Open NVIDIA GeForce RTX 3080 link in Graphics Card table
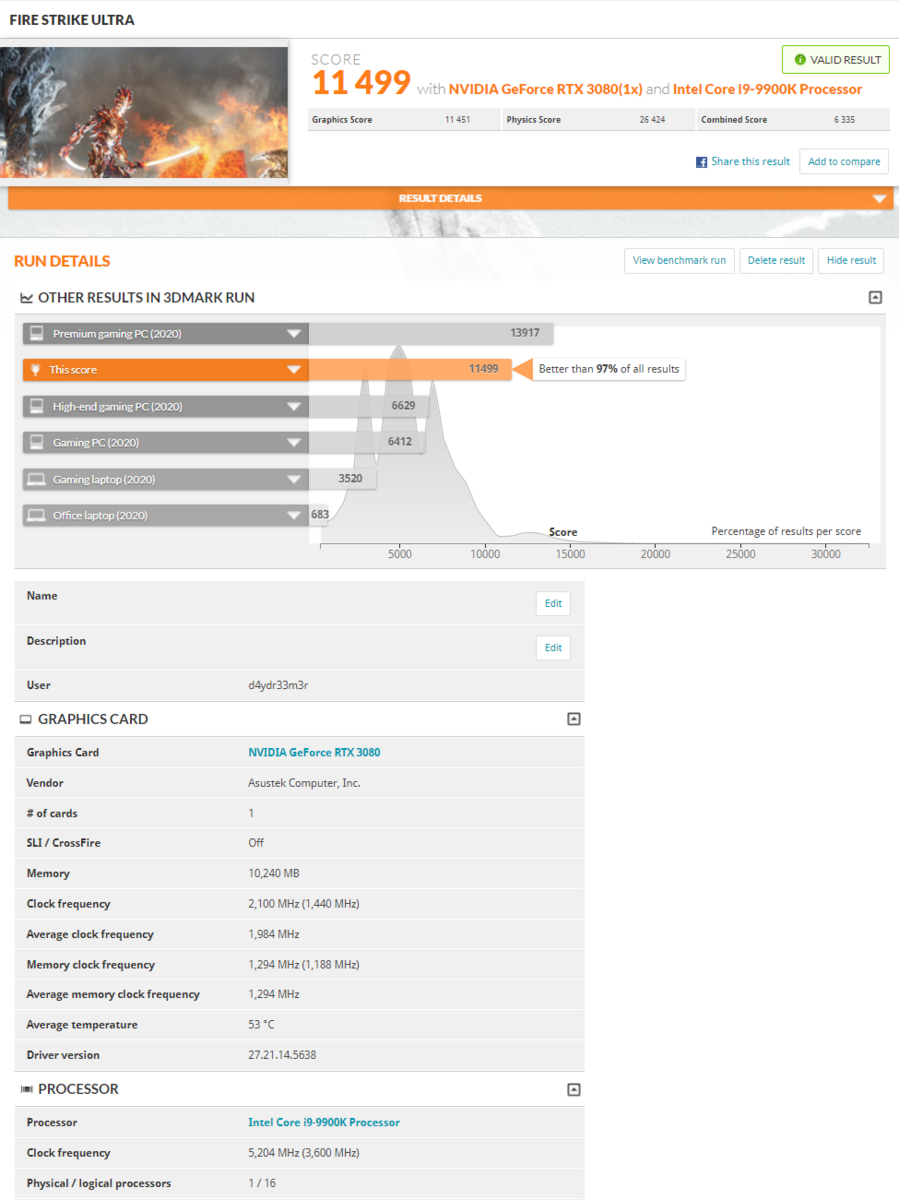The height and width of the screenshot is (1200, 899). (x=314, y=753)
